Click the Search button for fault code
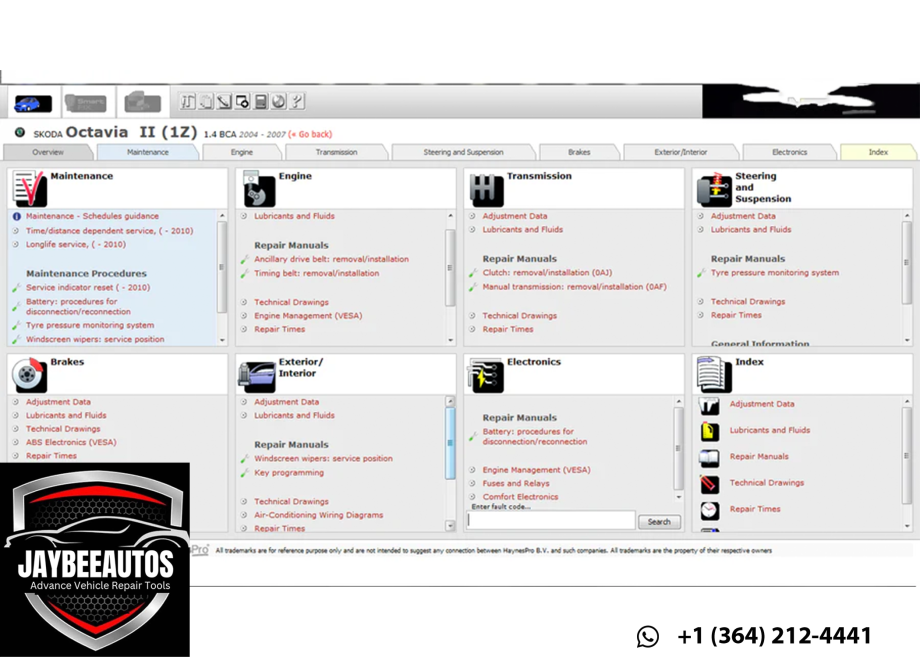The width and height of the screenshot is (920, 657). tap(659, 521)
